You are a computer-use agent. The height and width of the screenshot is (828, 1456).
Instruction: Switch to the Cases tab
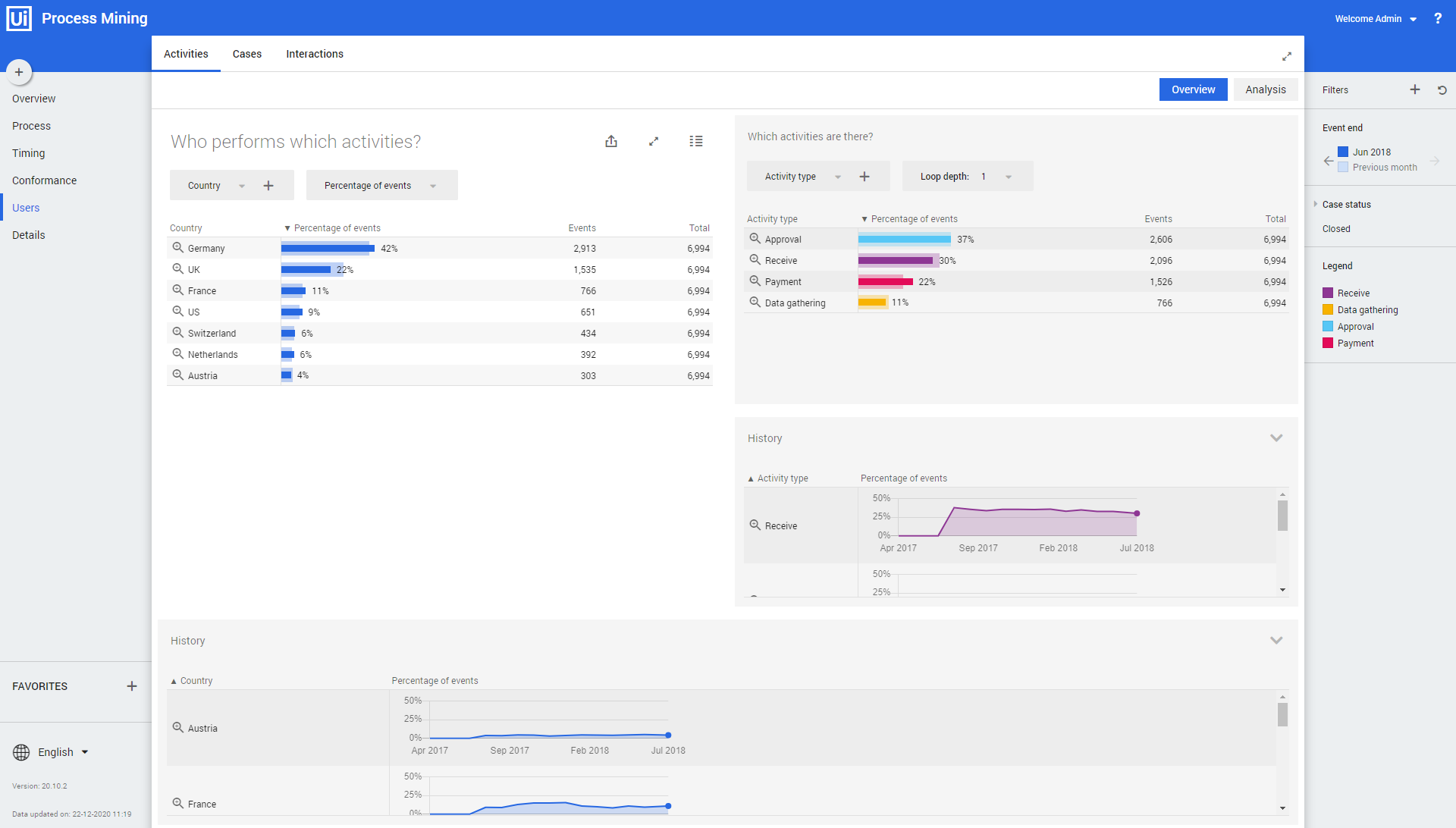(x=247, y=54)
